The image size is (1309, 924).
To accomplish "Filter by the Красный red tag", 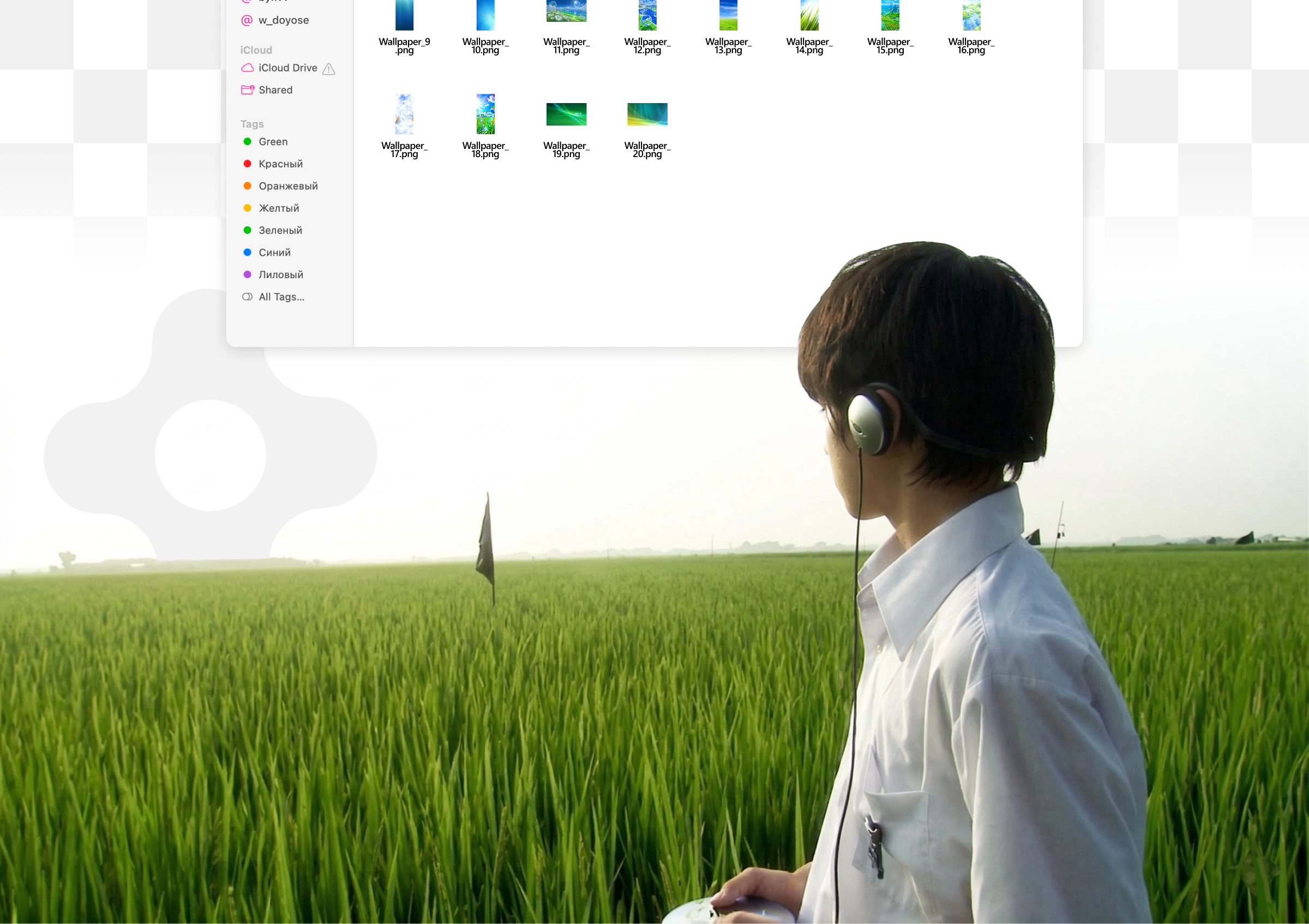I will (280, 164).
